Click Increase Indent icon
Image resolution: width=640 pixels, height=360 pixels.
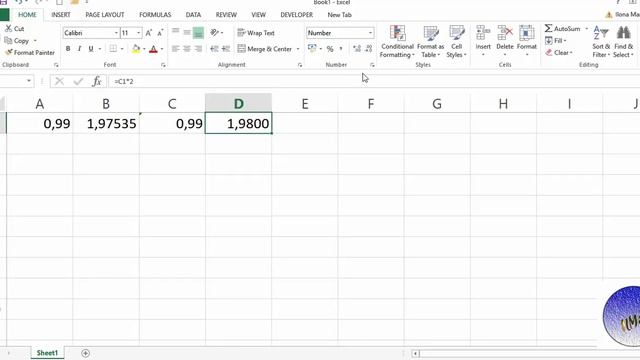coord(226,49)
